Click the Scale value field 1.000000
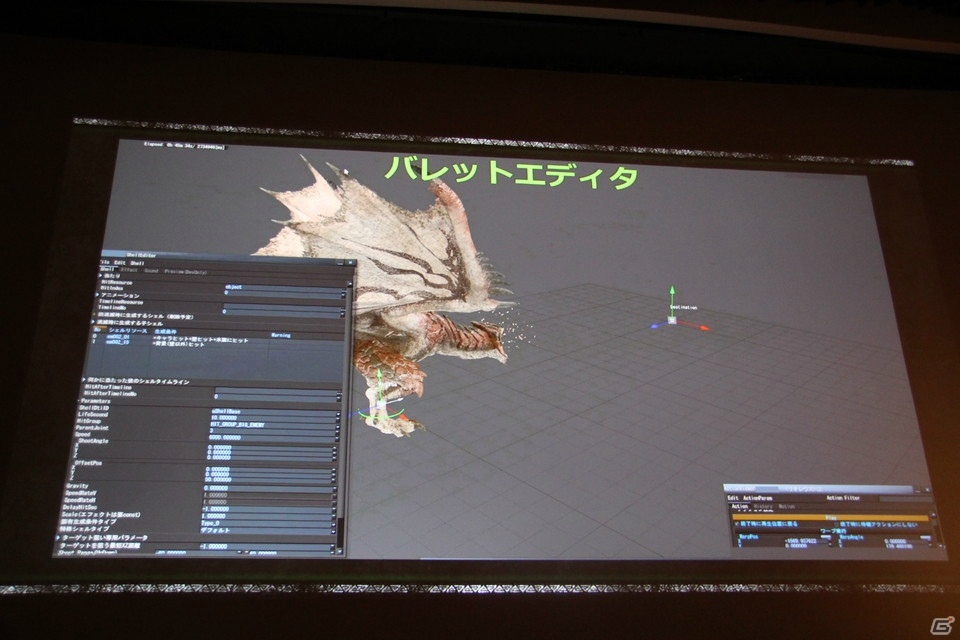Screen dimensions: 960x640 [x=268, y=516]
